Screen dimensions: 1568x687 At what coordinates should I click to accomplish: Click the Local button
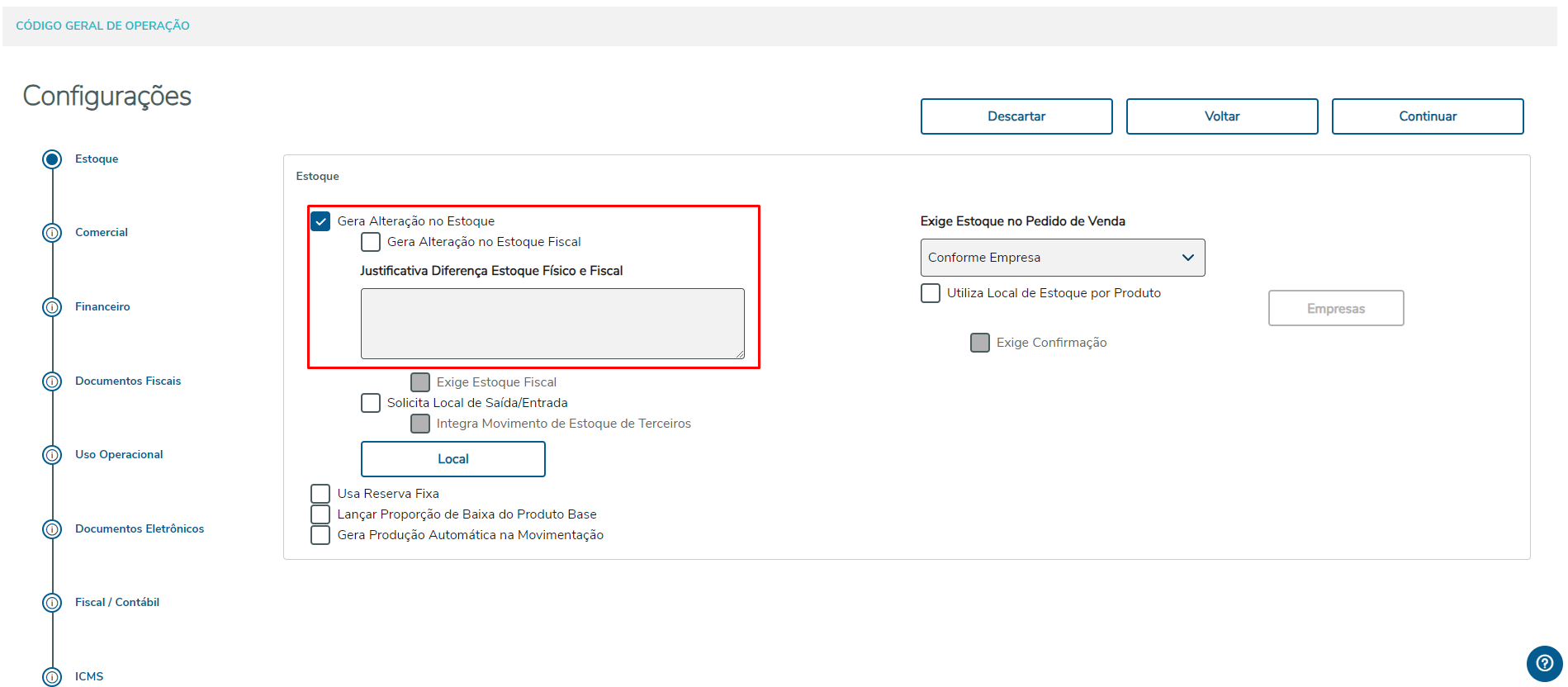(452, 459)
